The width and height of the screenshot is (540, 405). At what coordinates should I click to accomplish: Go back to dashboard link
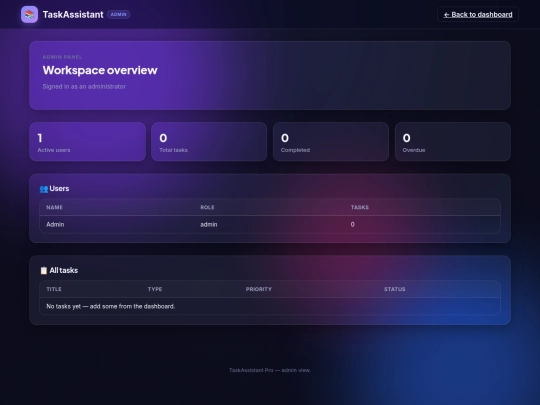pyautogui.click(x=478, y=14)
